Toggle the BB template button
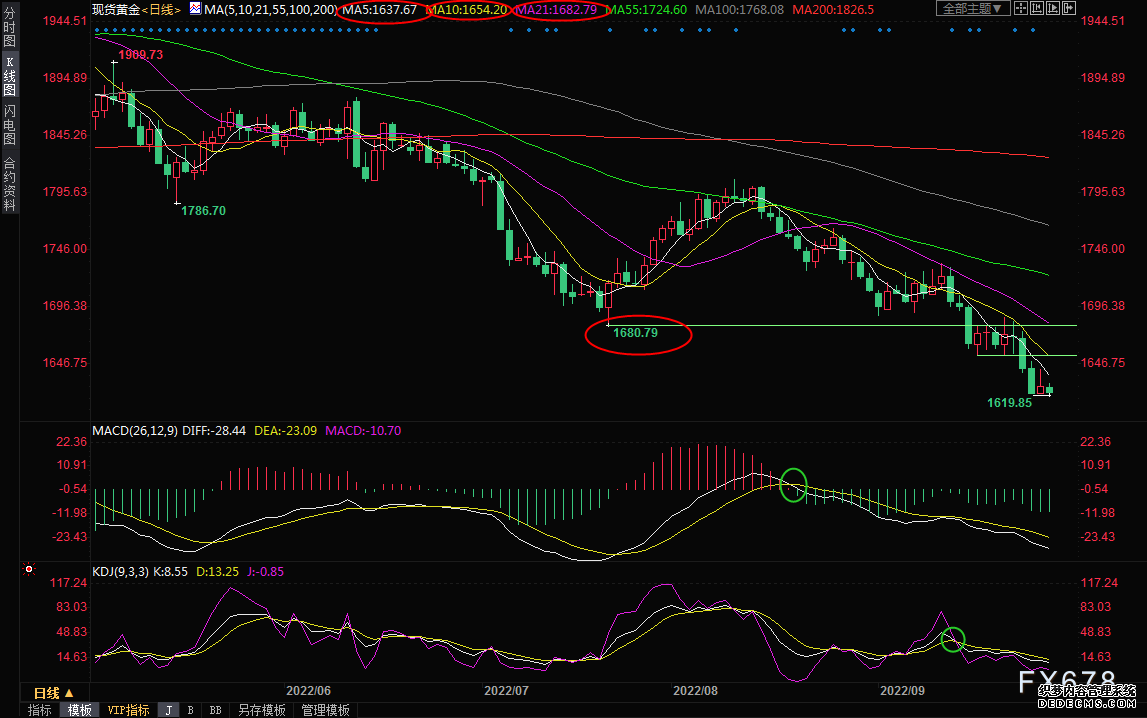The width and height of the screenshot is (1147, 718). click(215, 710)
